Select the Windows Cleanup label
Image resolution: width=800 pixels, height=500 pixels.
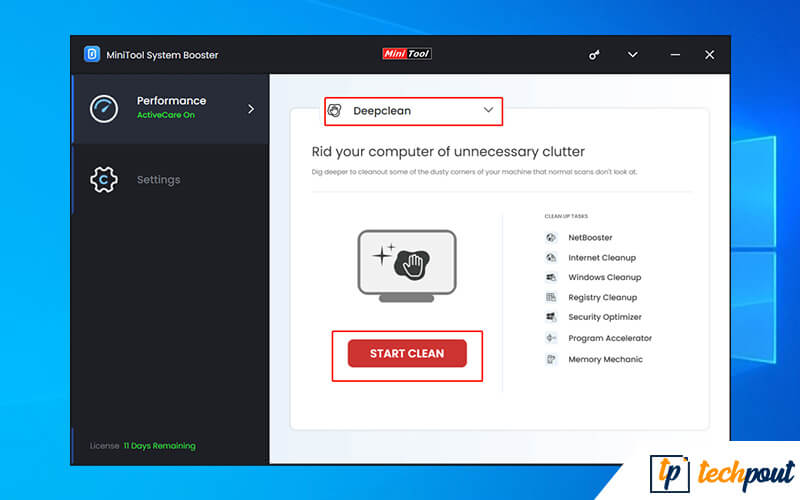[605, 277]
